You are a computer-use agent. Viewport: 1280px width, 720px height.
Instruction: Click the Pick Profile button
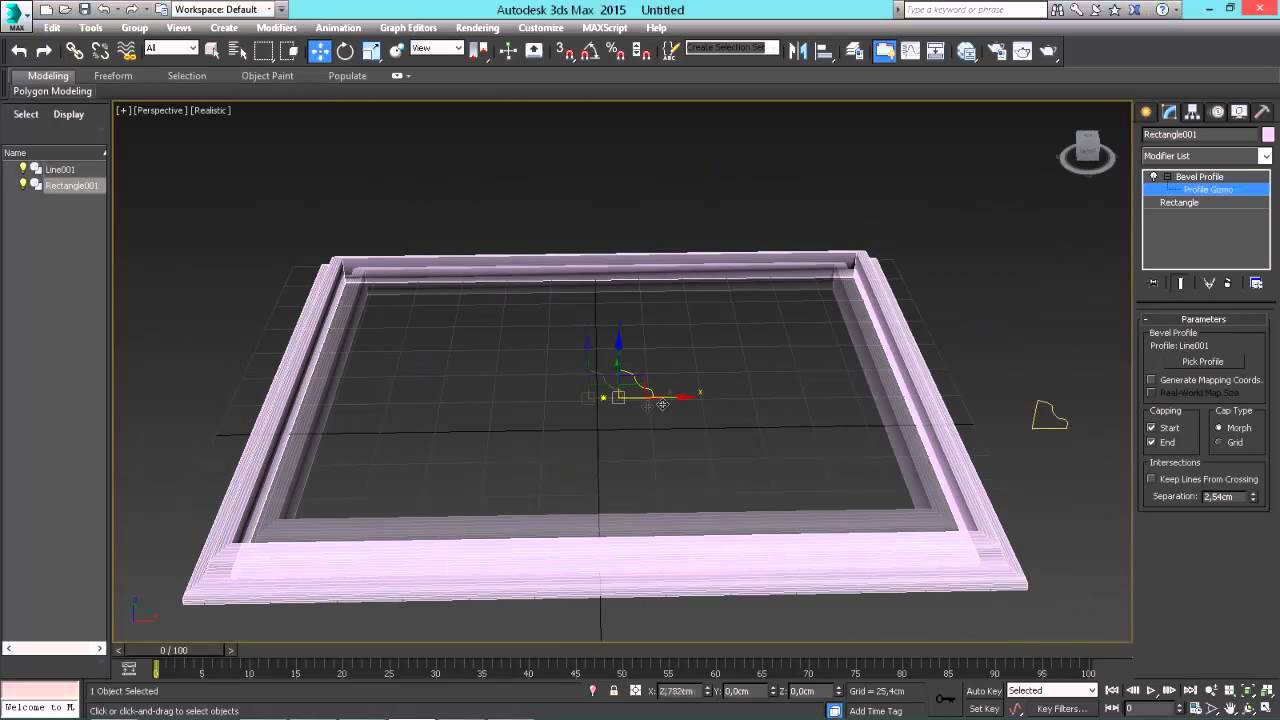point(1202,362)
